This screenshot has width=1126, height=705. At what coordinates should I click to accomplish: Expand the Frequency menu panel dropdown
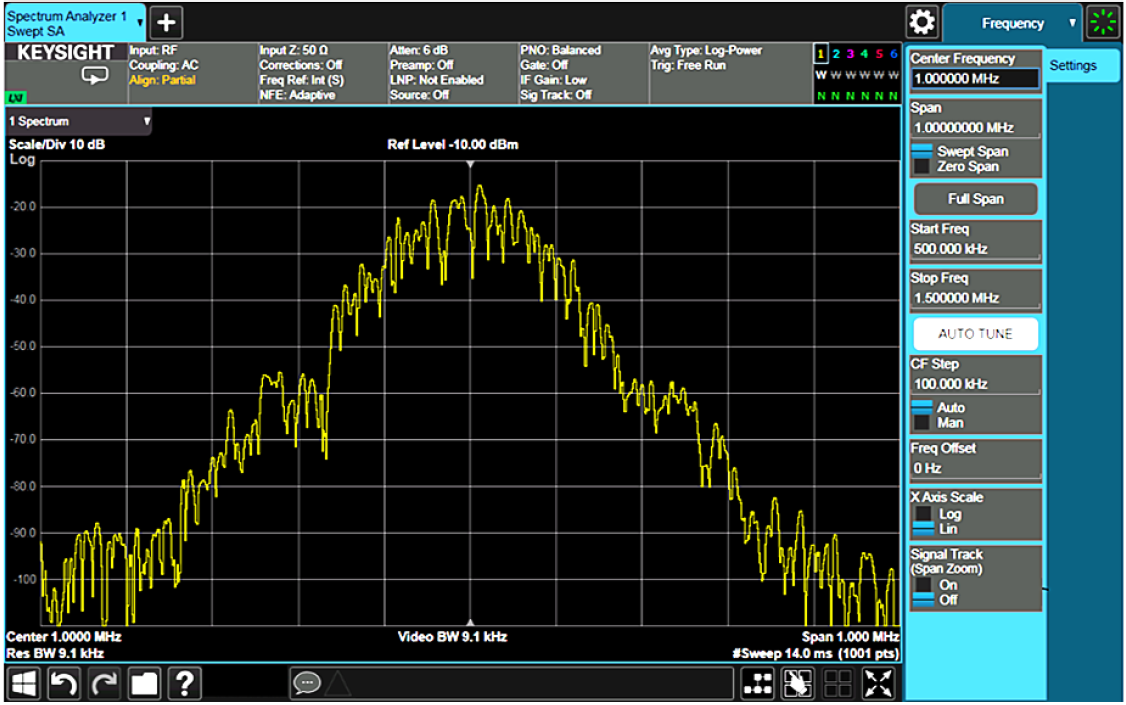(x=1012, y=23)
